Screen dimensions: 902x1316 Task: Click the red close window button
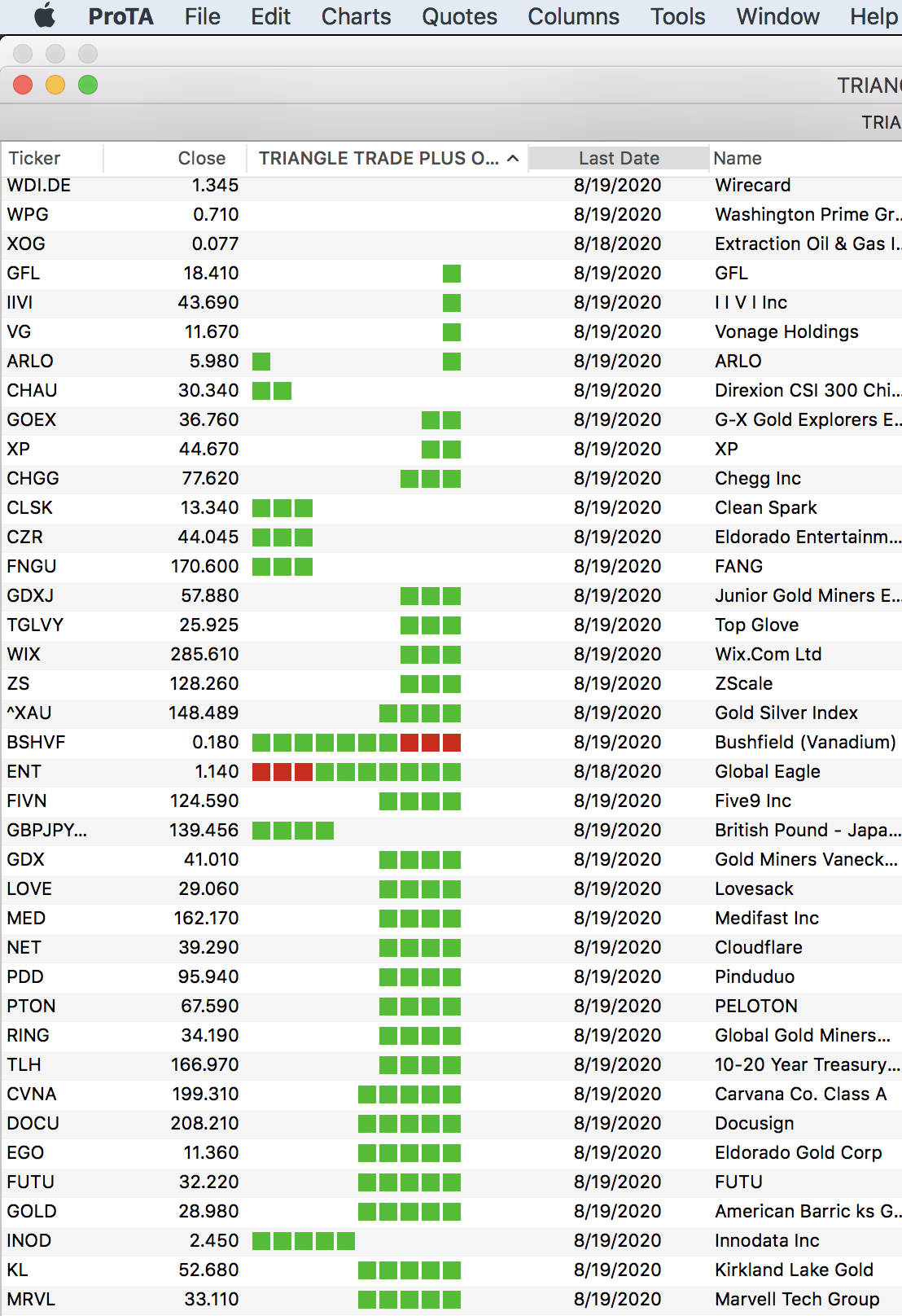click(x=23, y=85)
